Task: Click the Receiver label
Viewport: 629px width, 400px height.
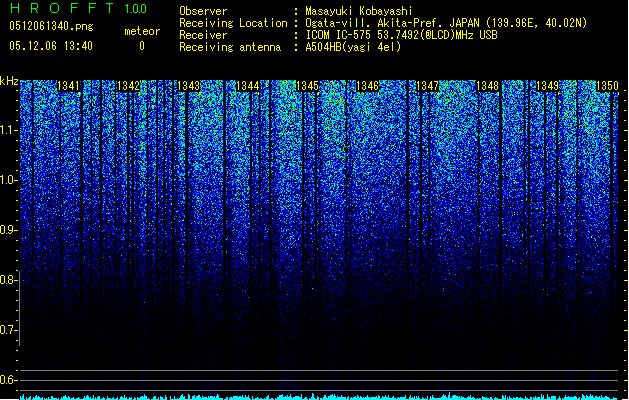Action: coord(203,35)
